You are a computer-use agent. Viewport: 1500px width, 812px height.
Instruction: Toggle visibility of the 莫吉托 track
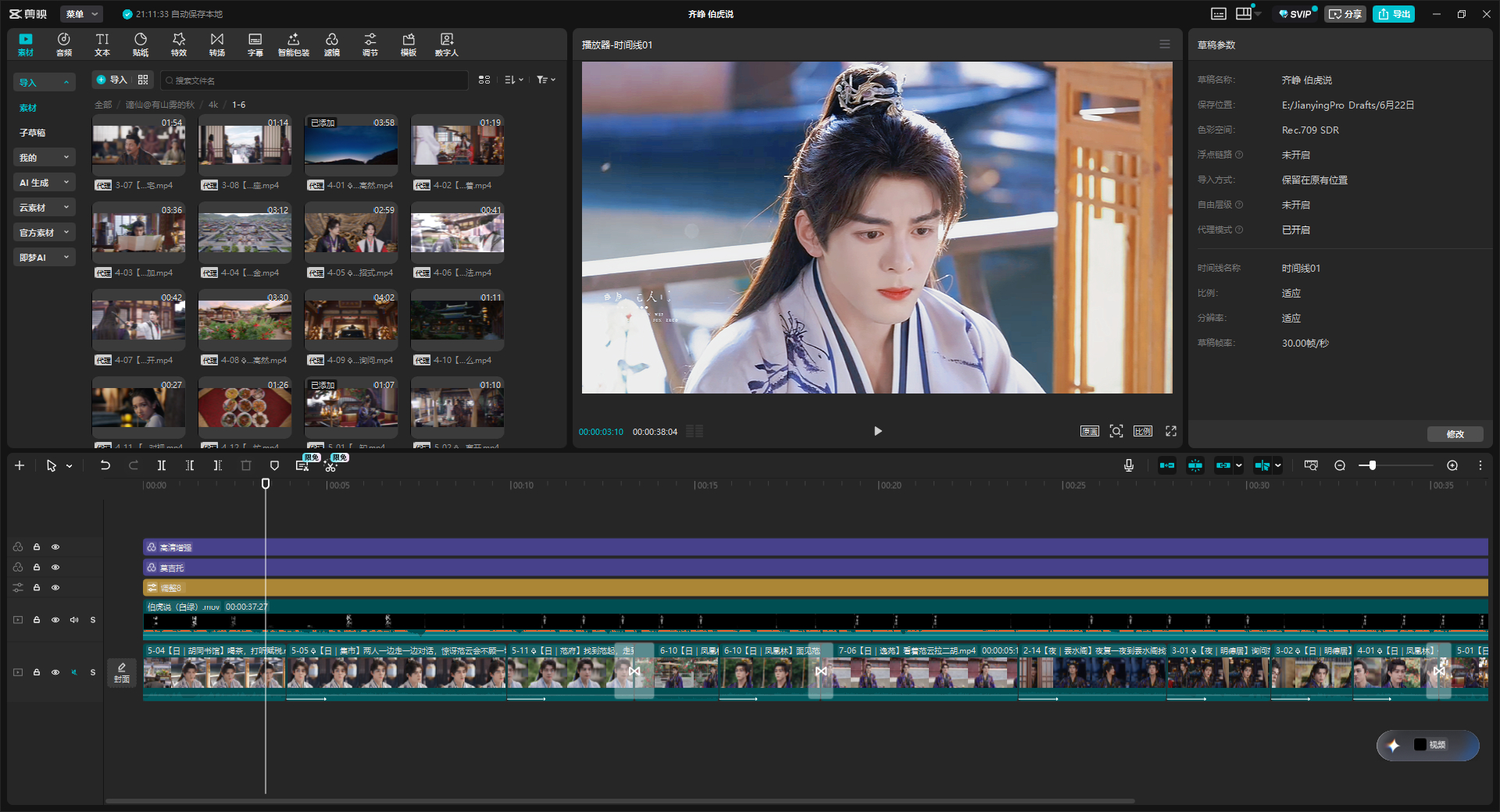click(55, 567)
